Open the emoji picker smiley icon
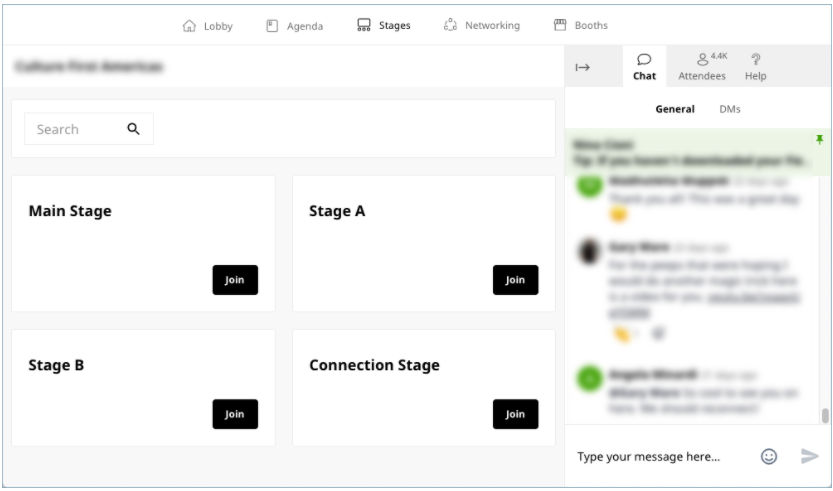Screen dimensions: 833x491 tap(769, 456)
